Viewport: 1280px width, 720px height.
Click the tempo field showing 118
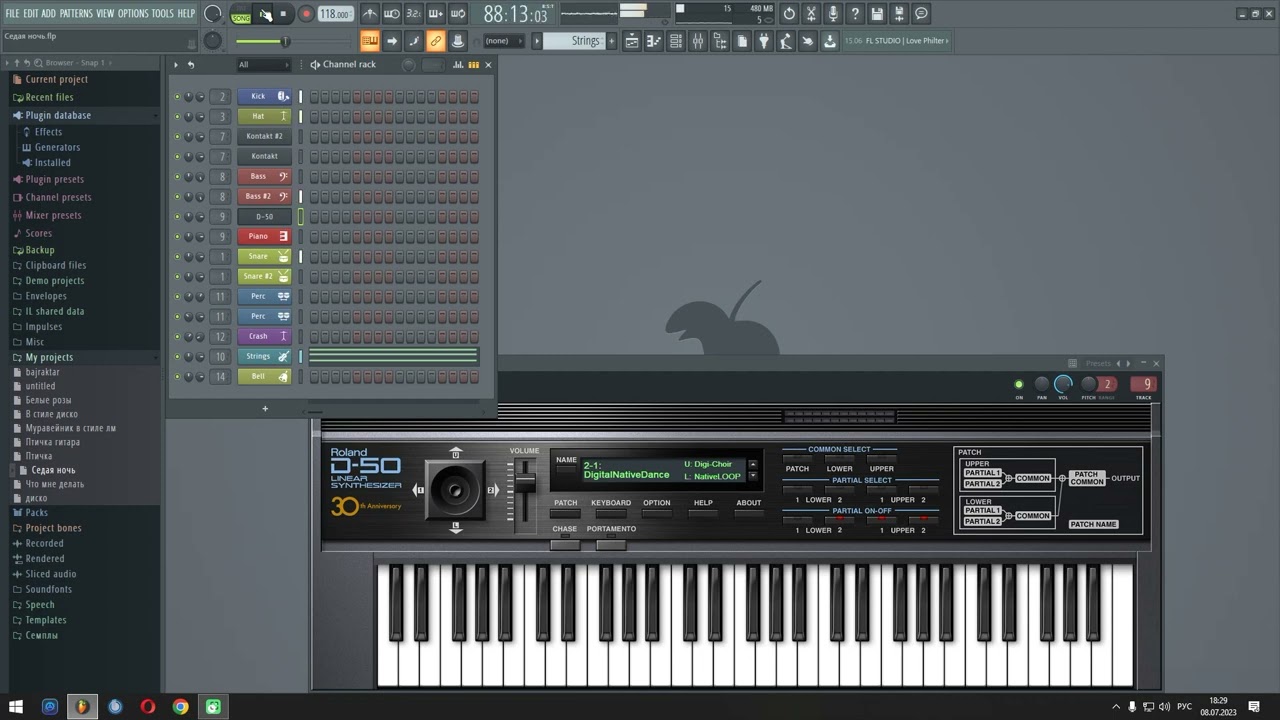pyautogui.click(x=335, y=14)
